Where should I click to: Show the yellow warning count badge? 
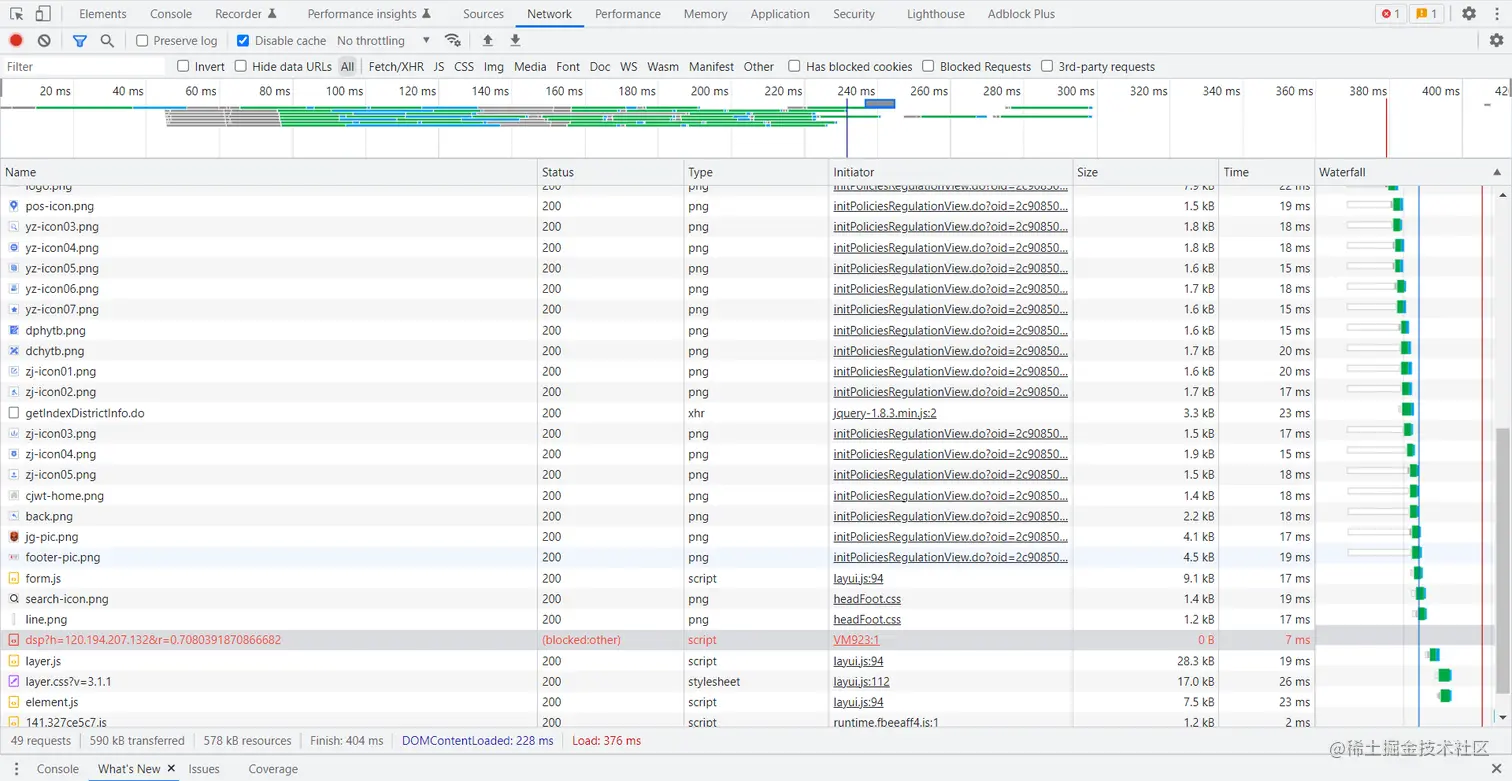(x=1426, y=14)
